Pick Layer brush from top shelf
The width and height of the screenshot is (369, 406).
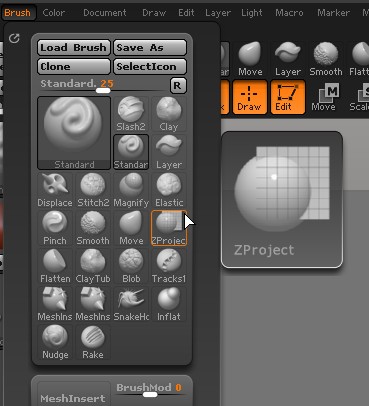point(288,59)
